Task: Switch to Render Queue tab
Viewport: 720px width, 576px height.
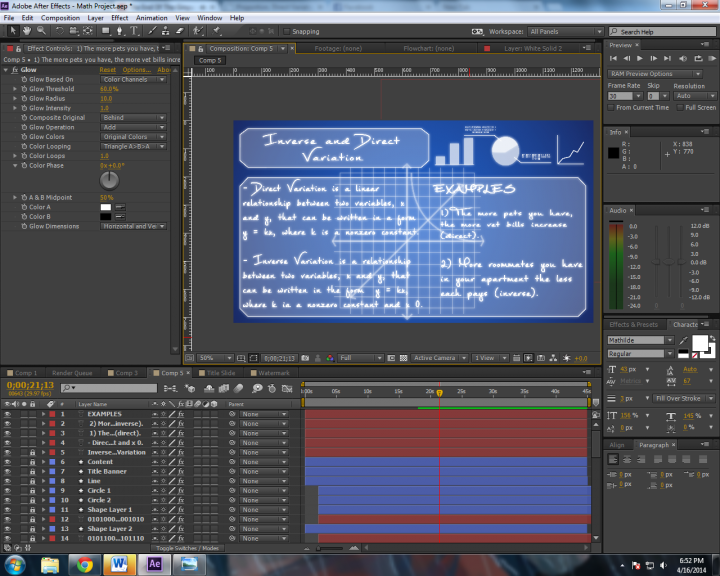Action: 72,373
